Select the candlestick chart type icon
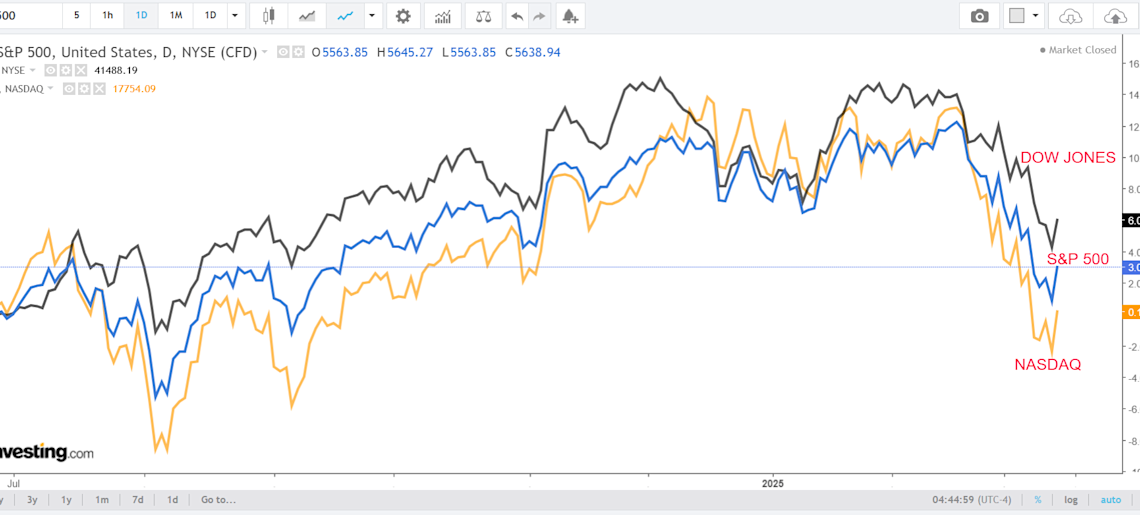The height and width of the screenshot is (515, 1140). click(269, 15)
